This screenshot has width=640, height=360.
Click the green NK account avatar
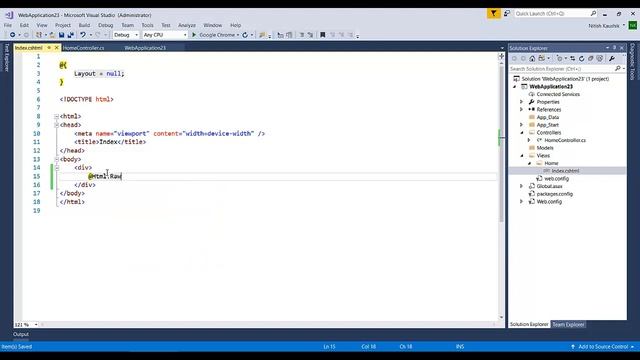[x=632, y=25]
